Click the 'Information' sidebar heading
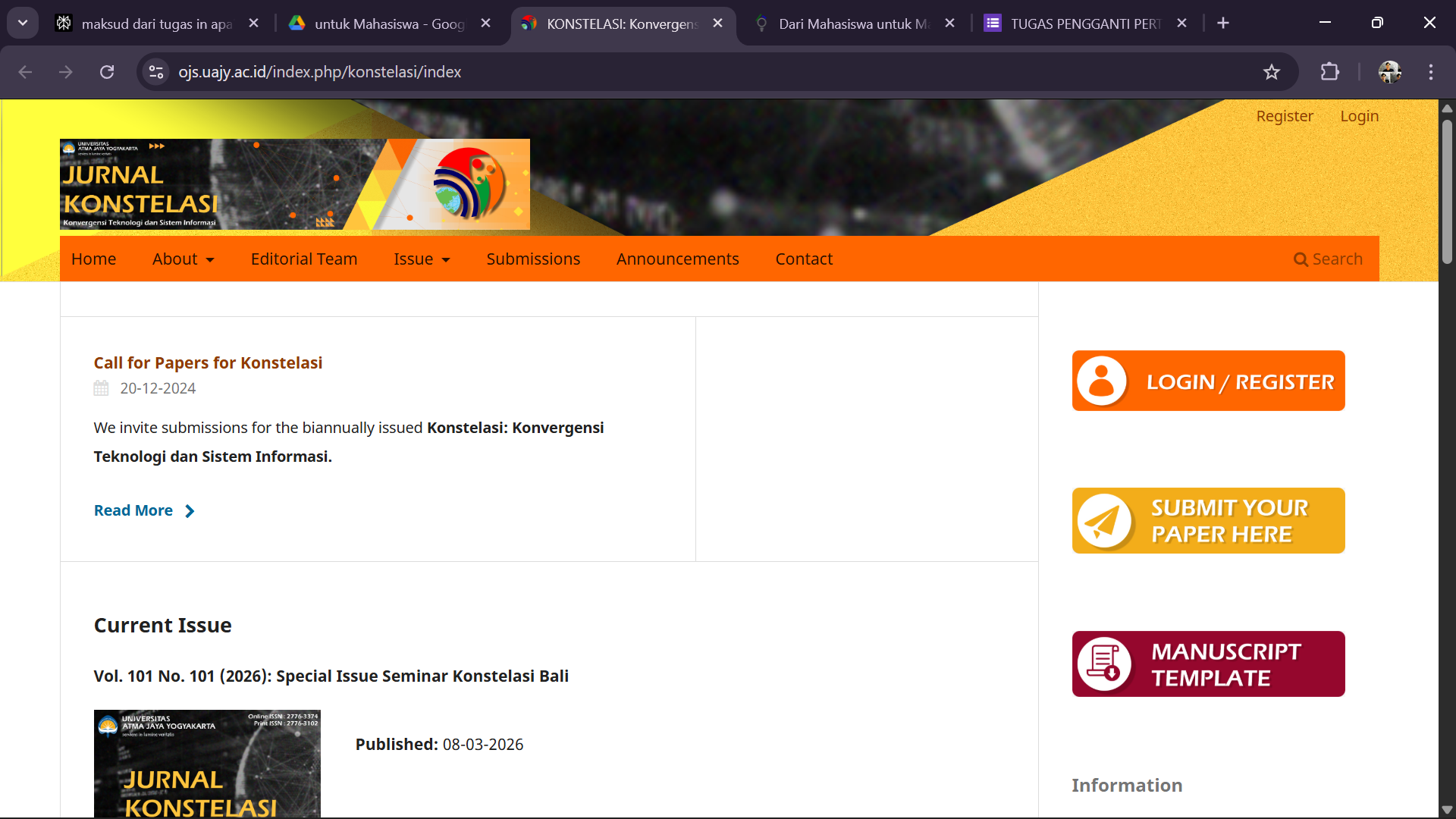The image size is (1456, 819). pyautogui.click(x=1127, y=786)
